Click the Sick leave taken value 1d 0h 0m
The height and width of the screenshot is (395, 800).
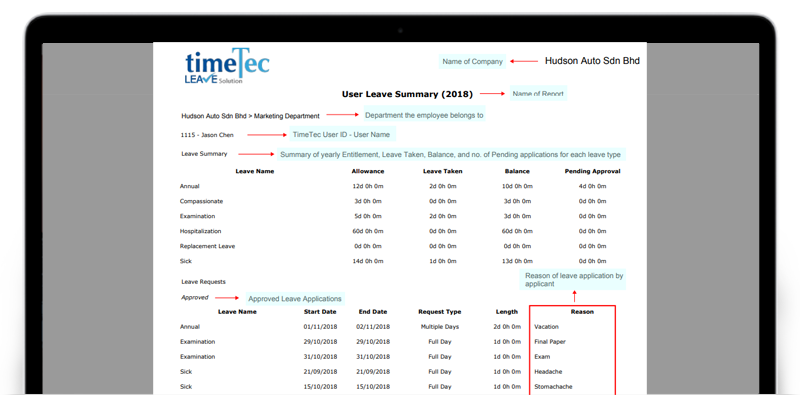(x=442, y=261)
